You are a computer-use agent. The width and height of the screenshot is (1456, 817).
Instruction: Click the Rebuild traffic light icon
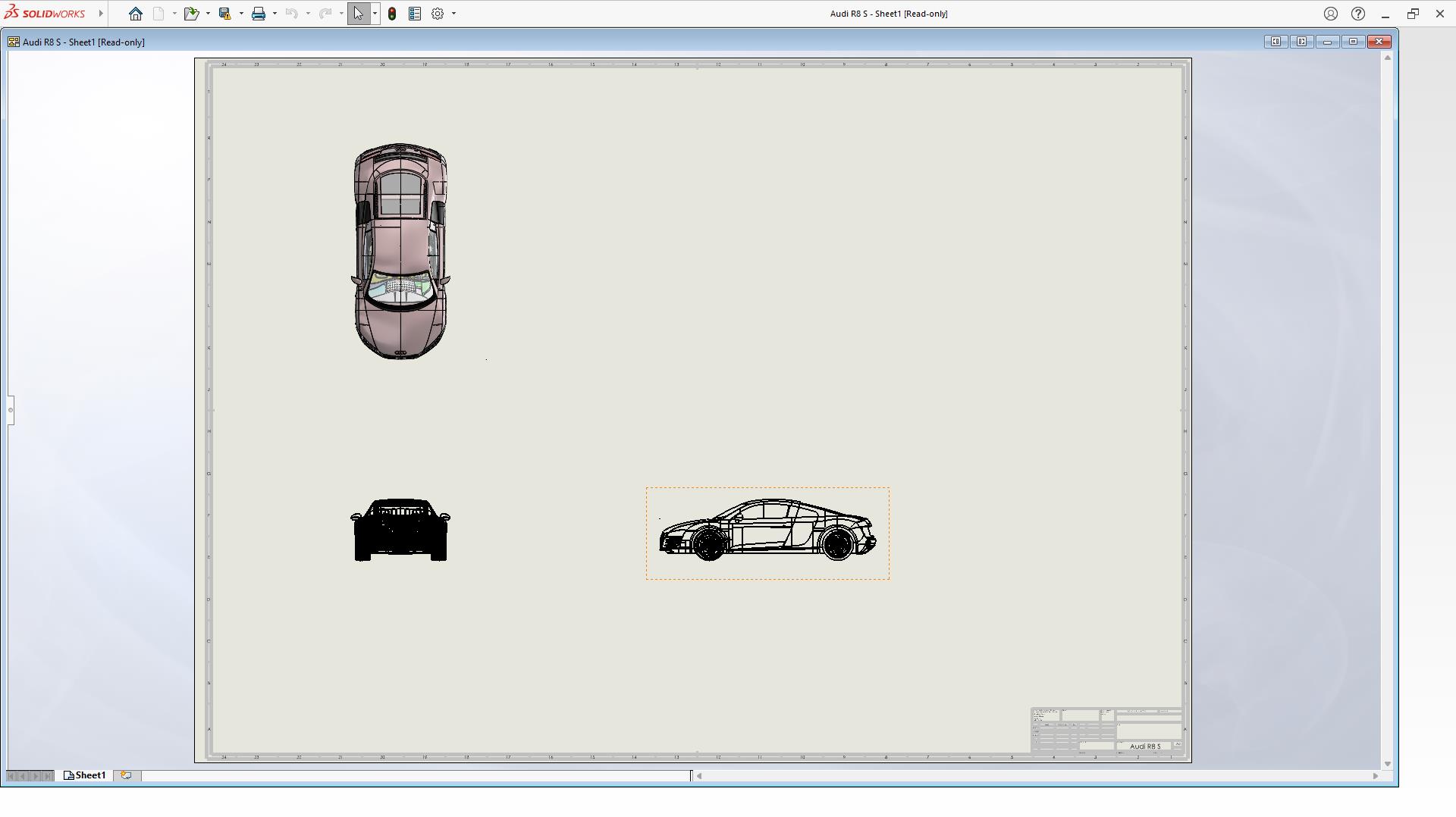pos(392,14)
